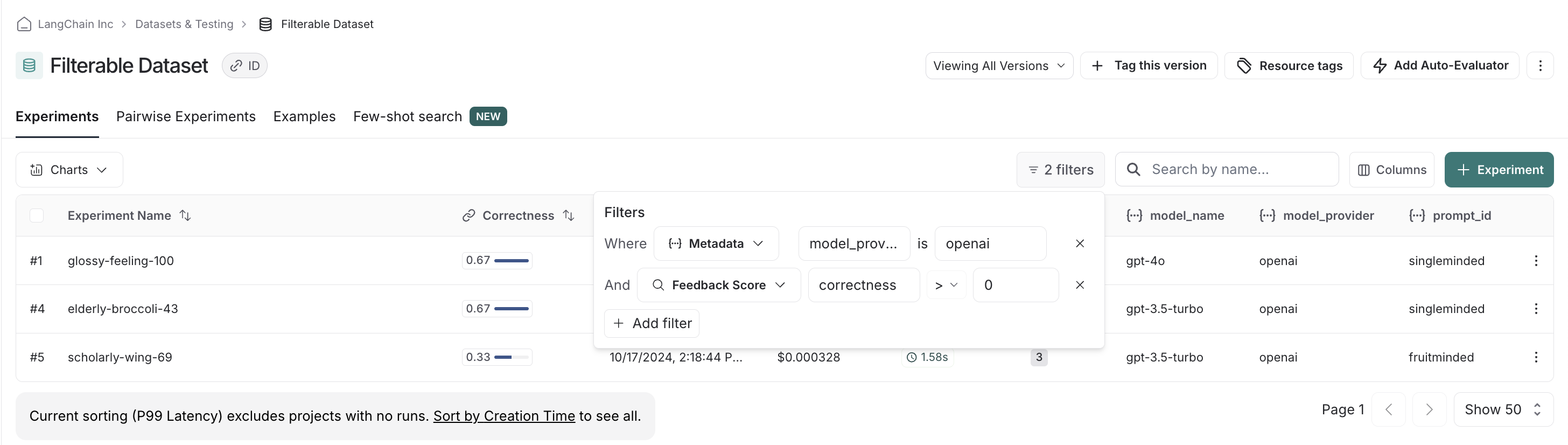Viewport: 1568px width, 445px height.
Task: Expand the Charts dropdown
Action: pos(69,170)
